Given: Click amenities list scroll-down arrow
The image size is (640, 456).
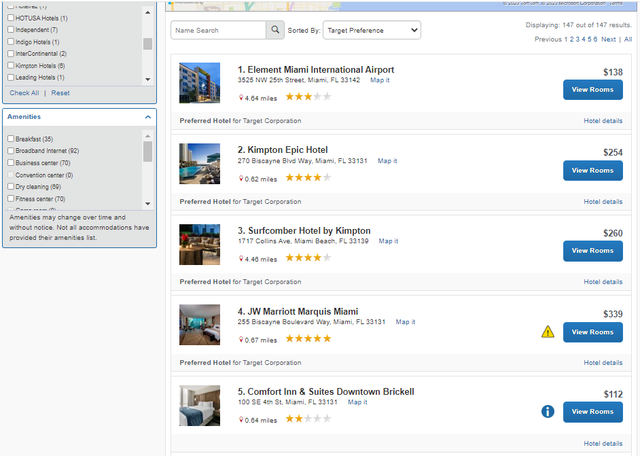Looking at the screenshot, I should click(x=148, y=203).
